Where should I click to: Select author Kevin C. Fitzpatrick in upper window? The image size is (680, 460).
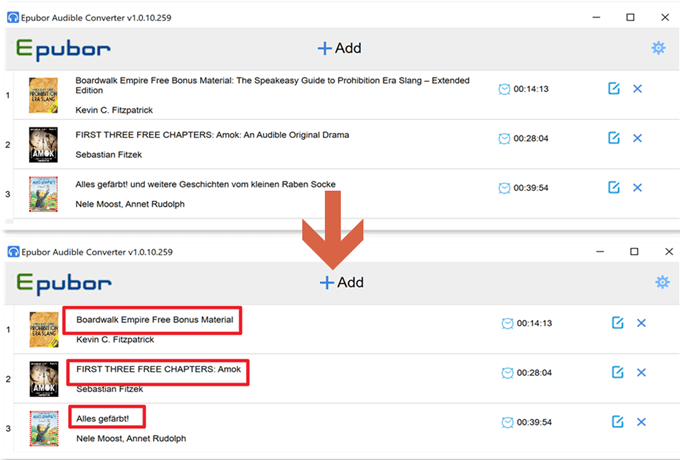114,110
